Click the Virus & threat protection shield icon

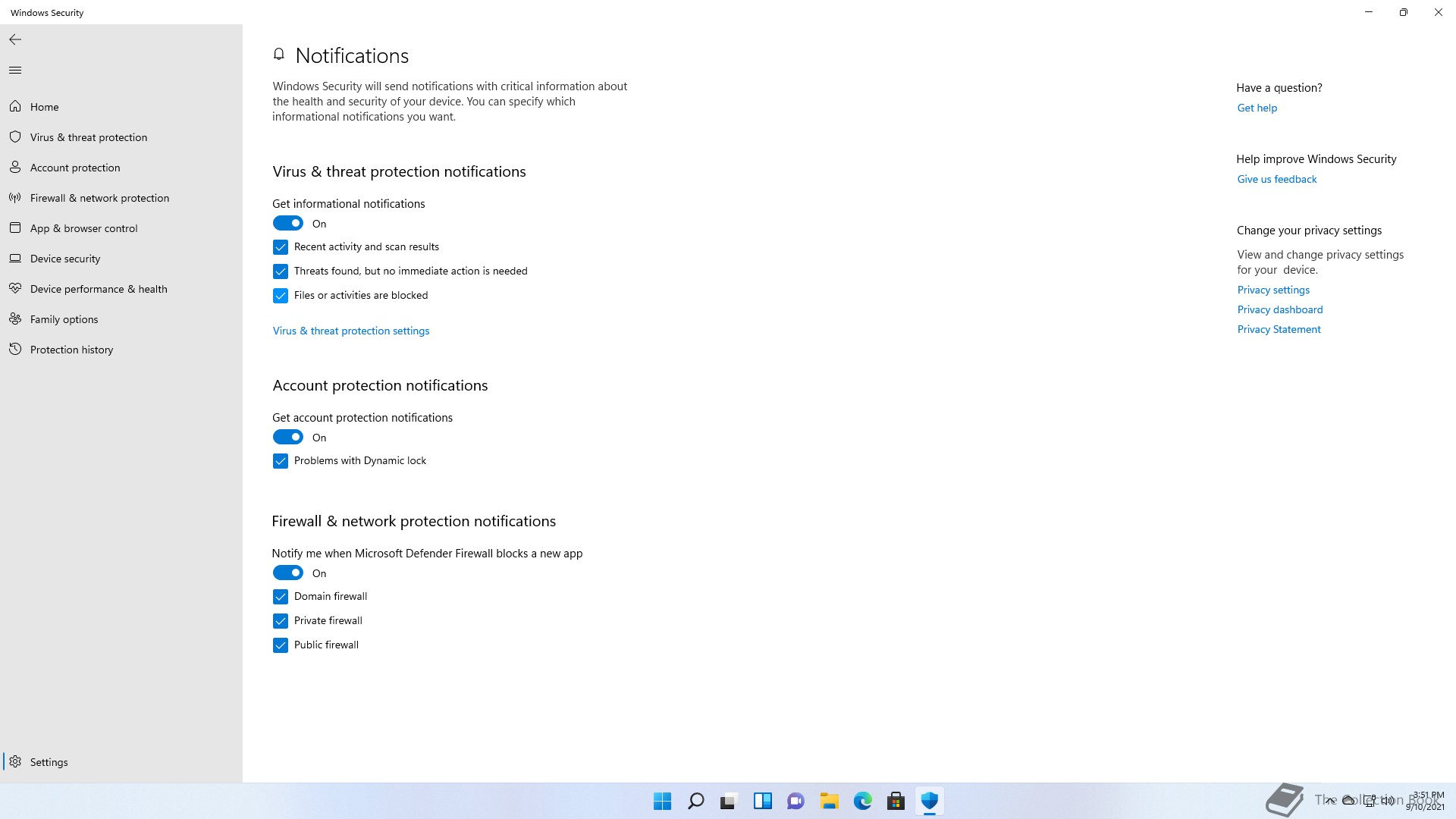pyautogui.click(x=15, y=136)
